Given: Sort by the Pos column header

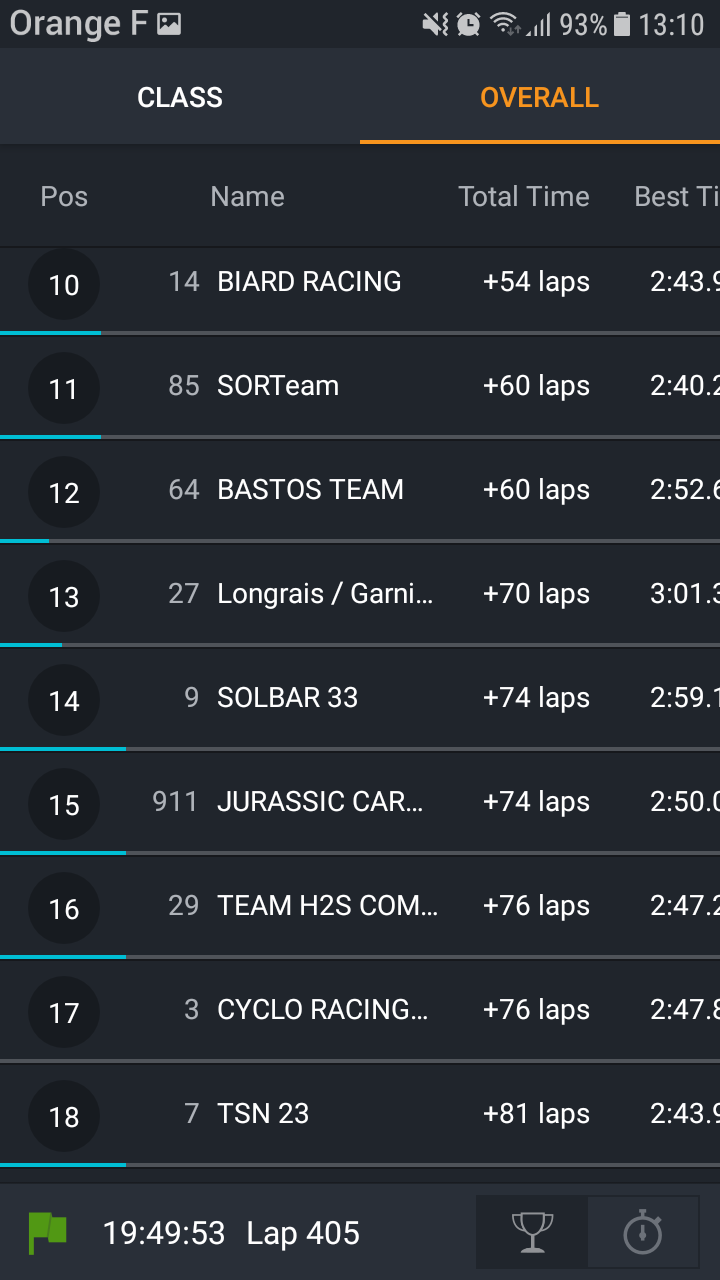Looking at the screenshot, I should click(64, 196).
